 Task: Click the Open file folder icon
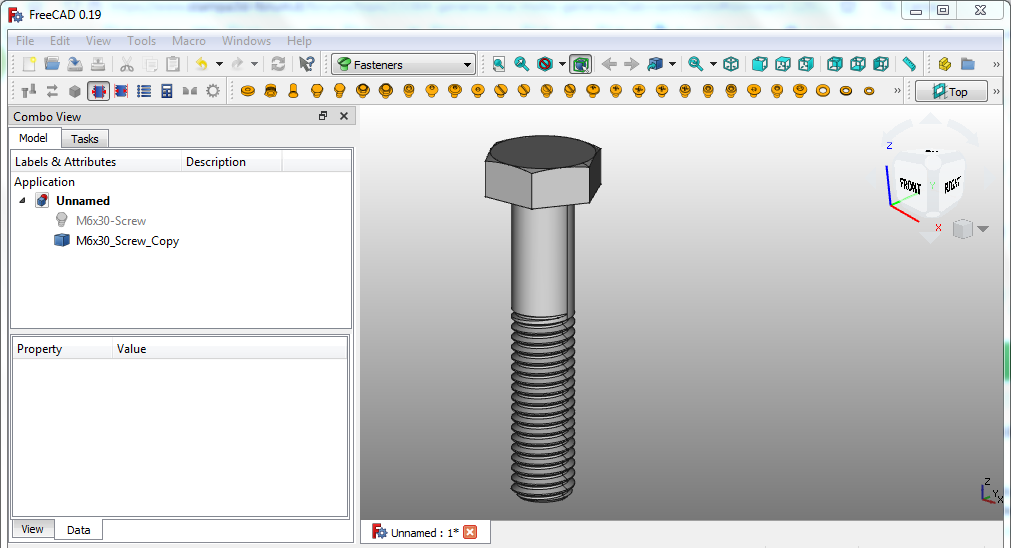pos(52,64)
